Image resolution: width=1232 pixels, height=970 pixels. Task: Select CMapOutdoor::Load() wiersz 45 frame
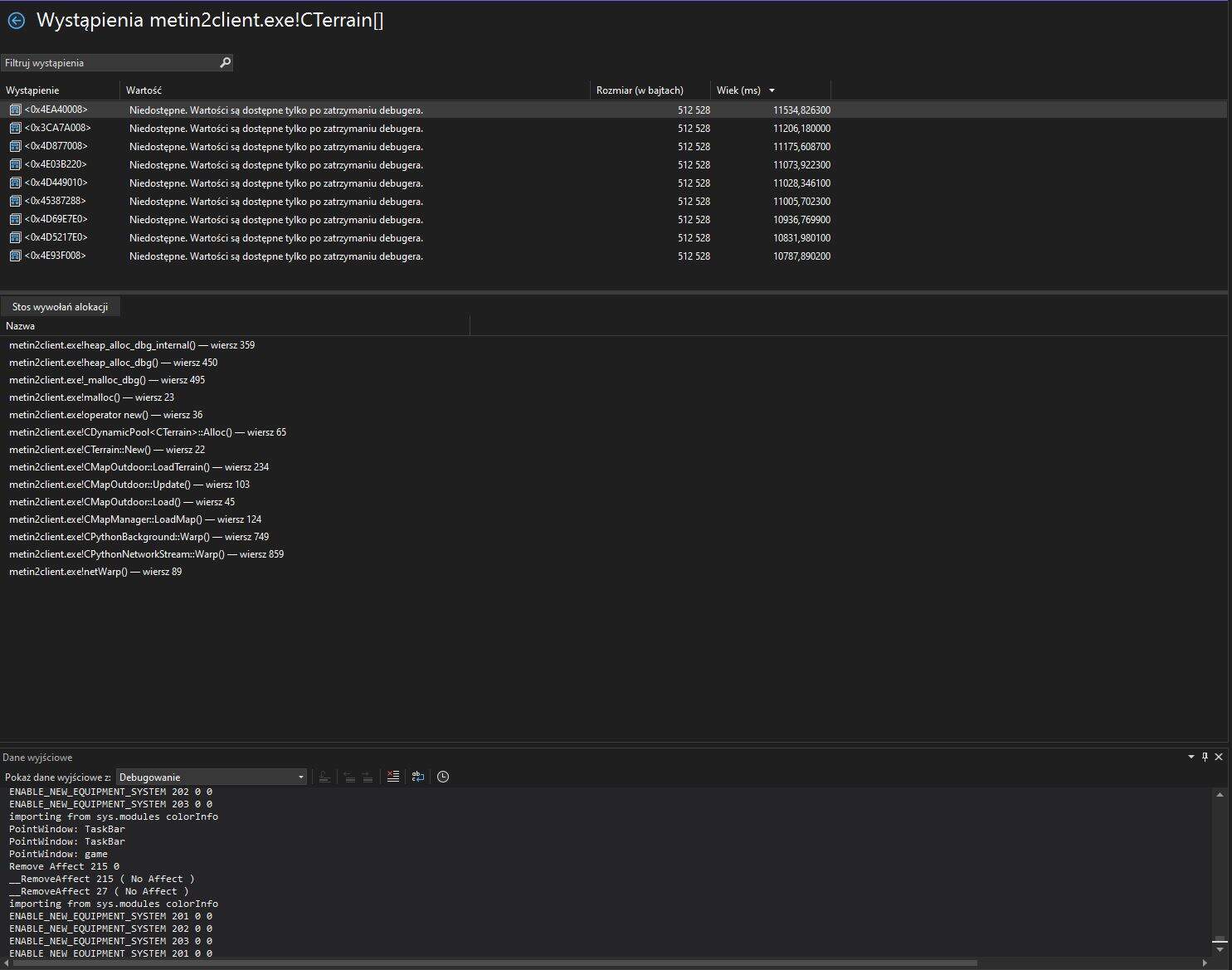point(122,502)
